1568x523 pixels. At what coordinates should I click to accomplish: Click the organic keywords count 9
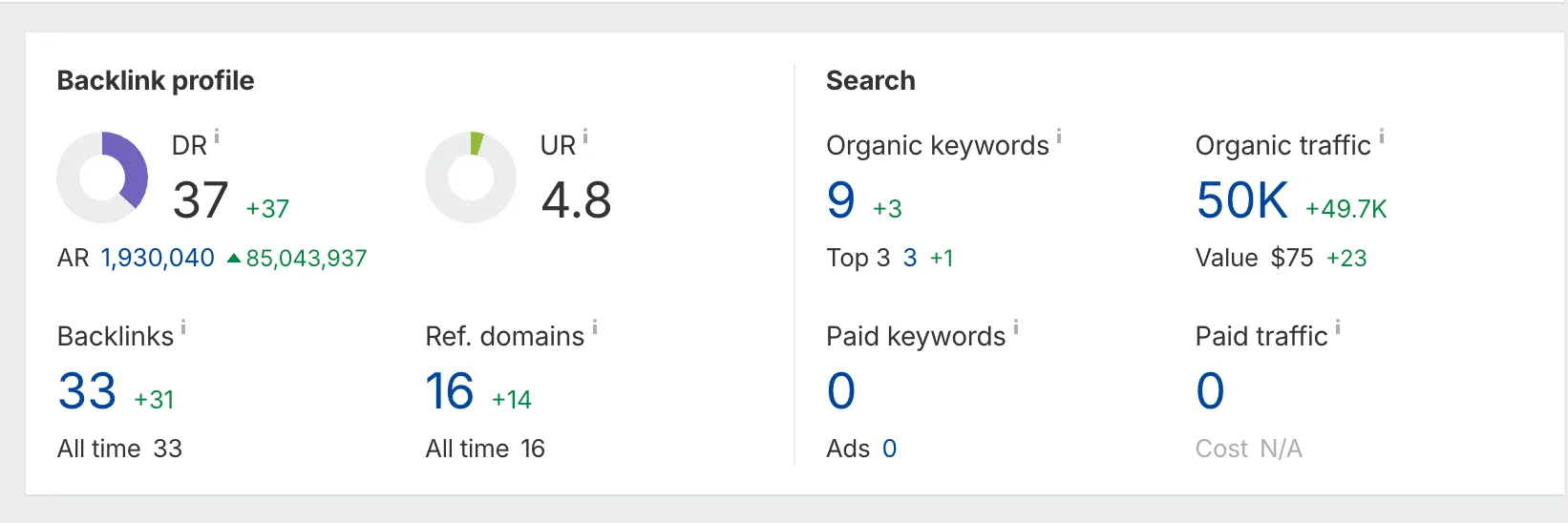pos(840,200)
